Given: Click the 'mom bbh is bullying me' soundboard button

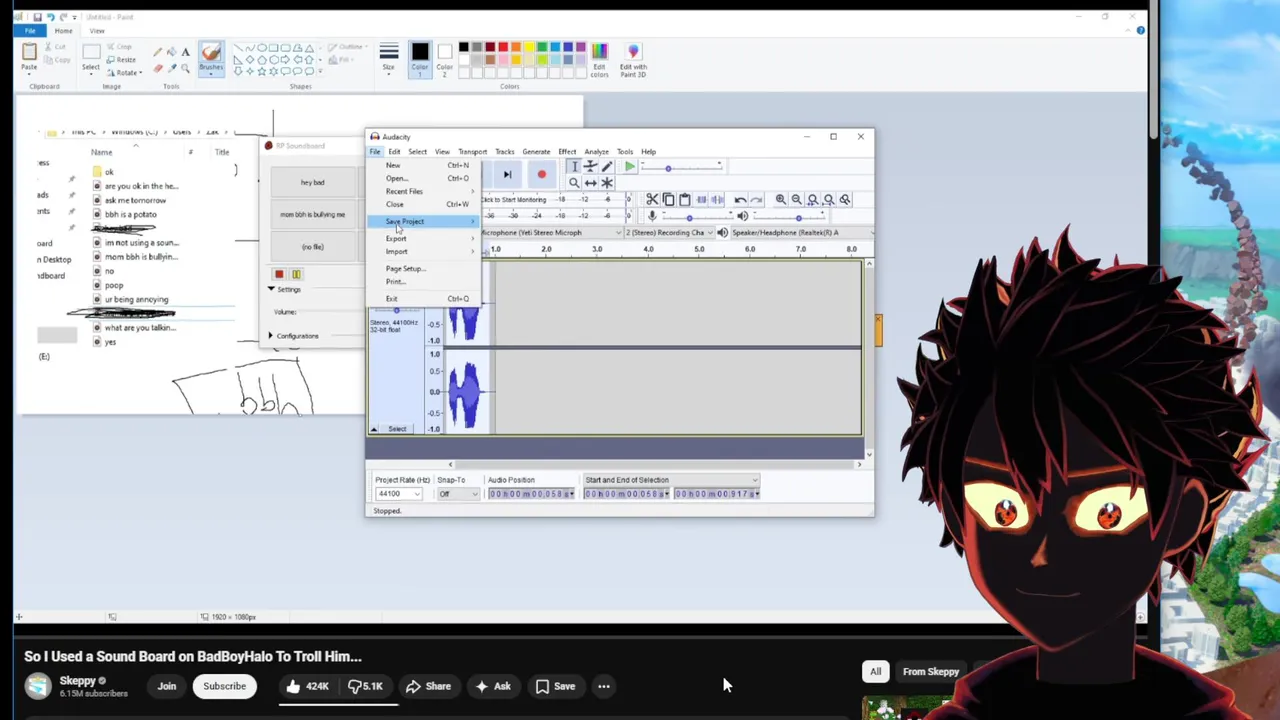Looking at the screenshot, I should [x=312, y=214].
